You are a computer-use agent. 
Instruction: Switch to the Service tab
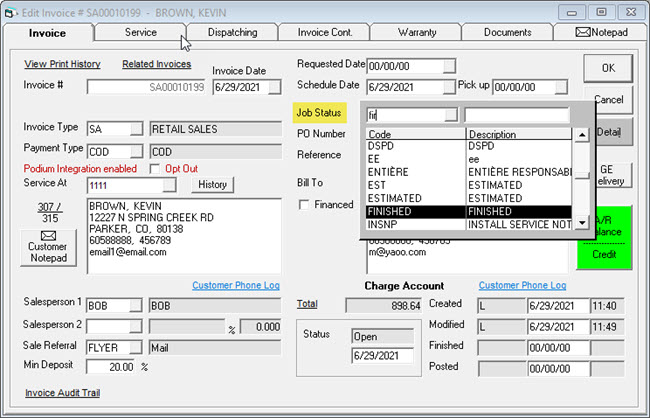coord(141,32)
